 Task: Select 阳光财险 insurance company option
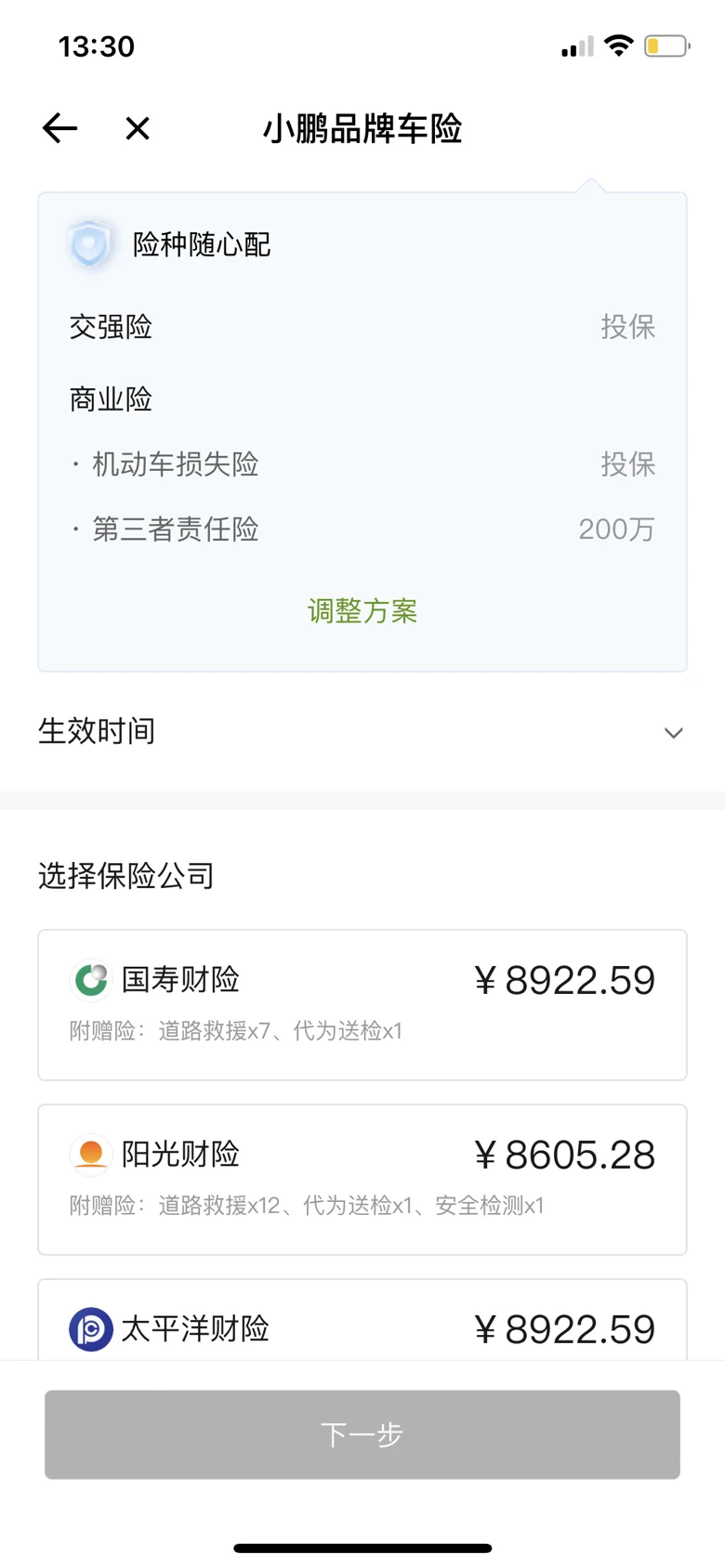coord(362,1179)
